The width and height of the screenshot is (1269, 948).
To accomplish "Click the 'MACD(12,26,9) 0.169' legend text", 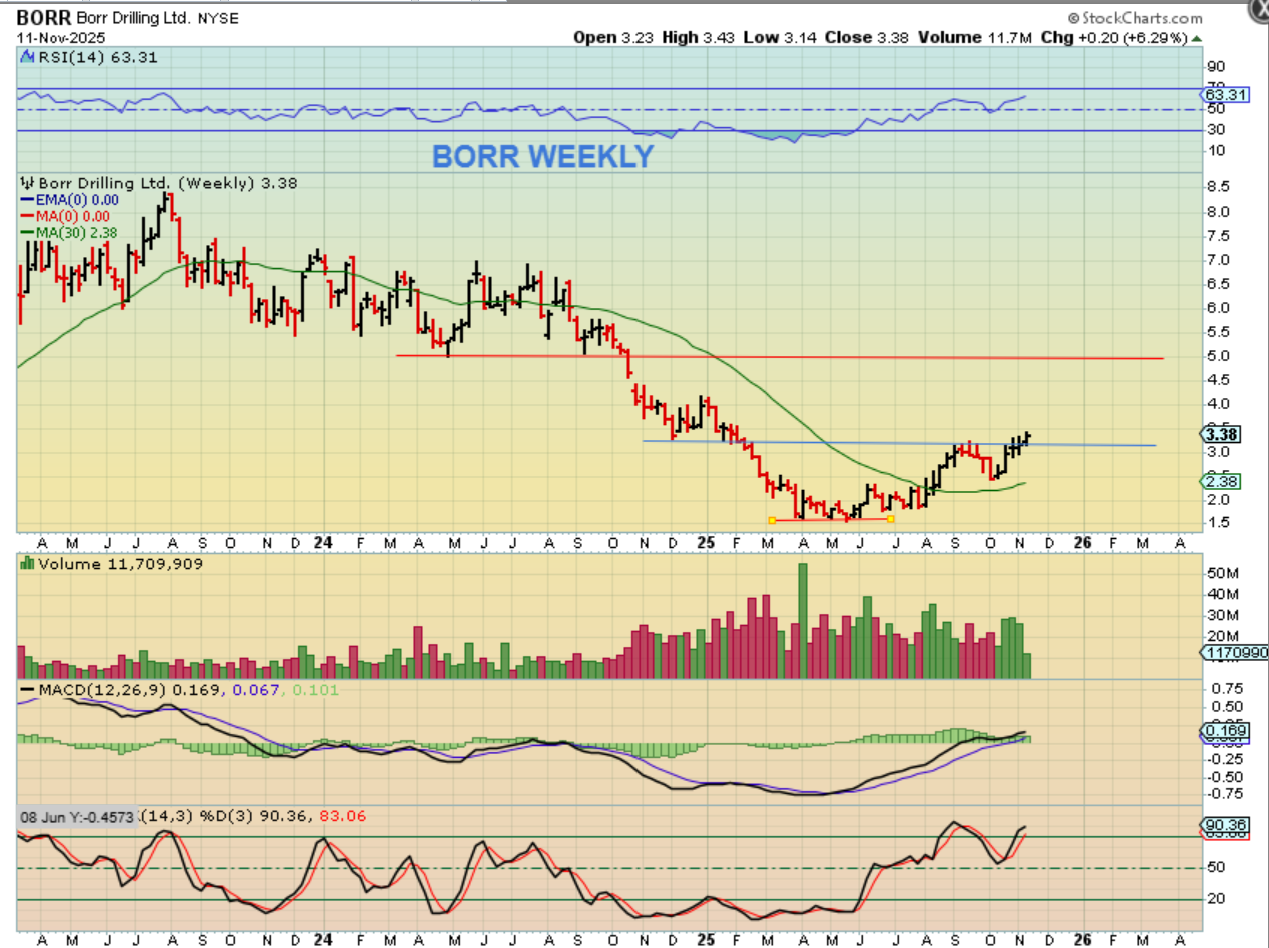I will coord(130,690).
